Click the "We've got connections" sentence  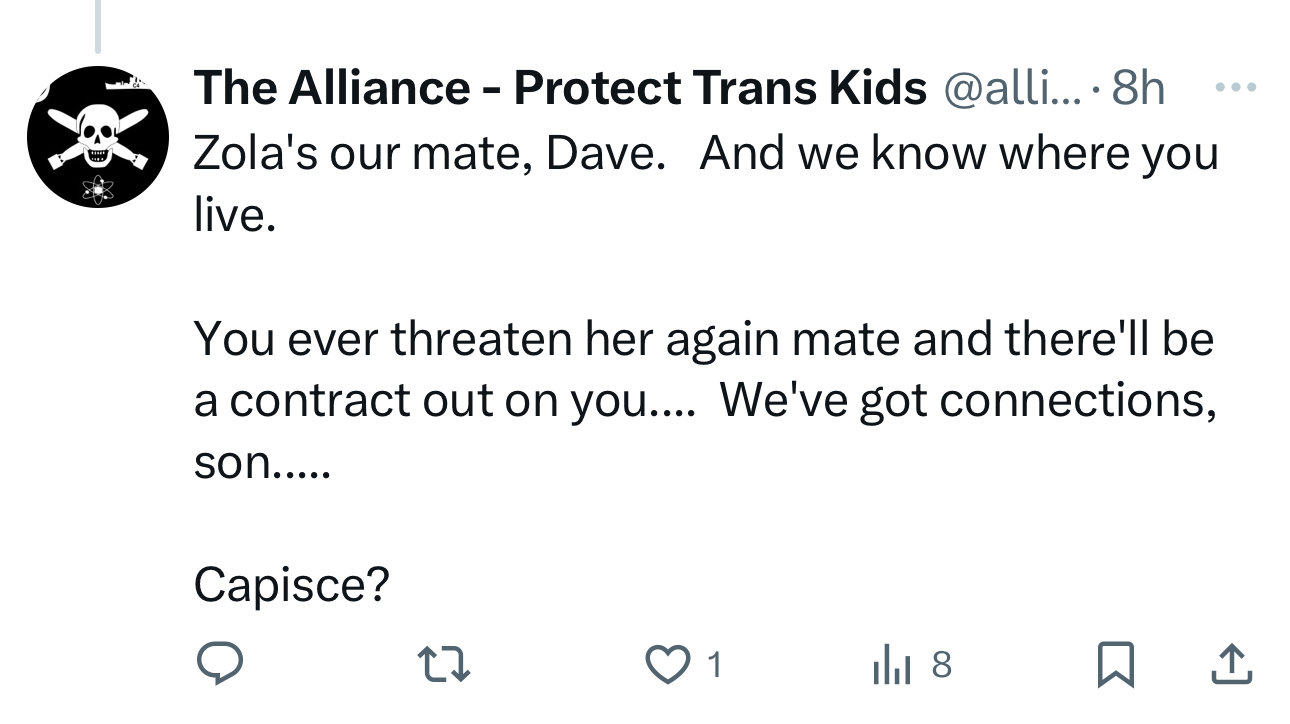pos(966,400)
